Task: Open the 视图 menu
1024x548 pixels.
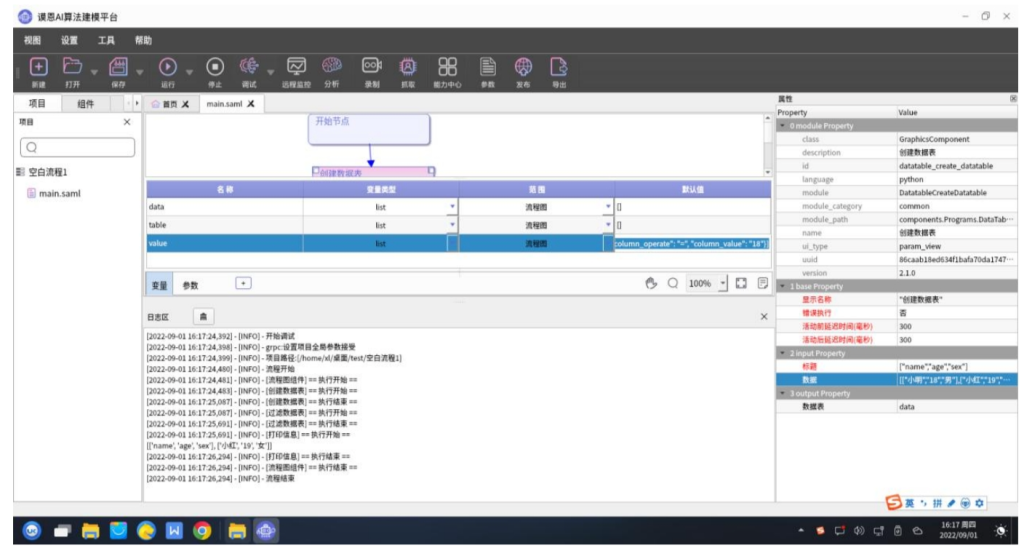Action: coord(32,40)
